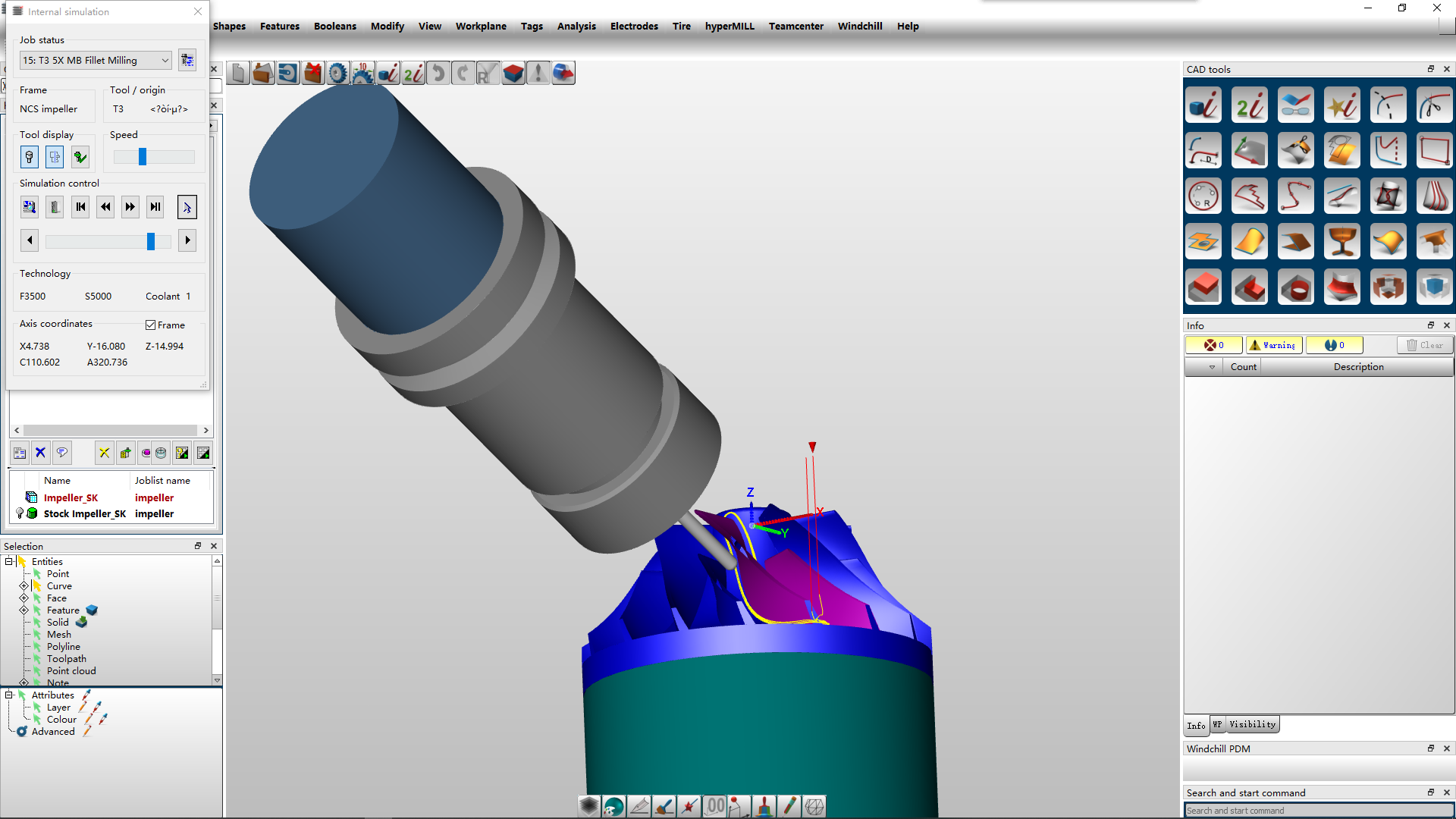
Task: Step simulation forward with right arrow
Action: 187,240
